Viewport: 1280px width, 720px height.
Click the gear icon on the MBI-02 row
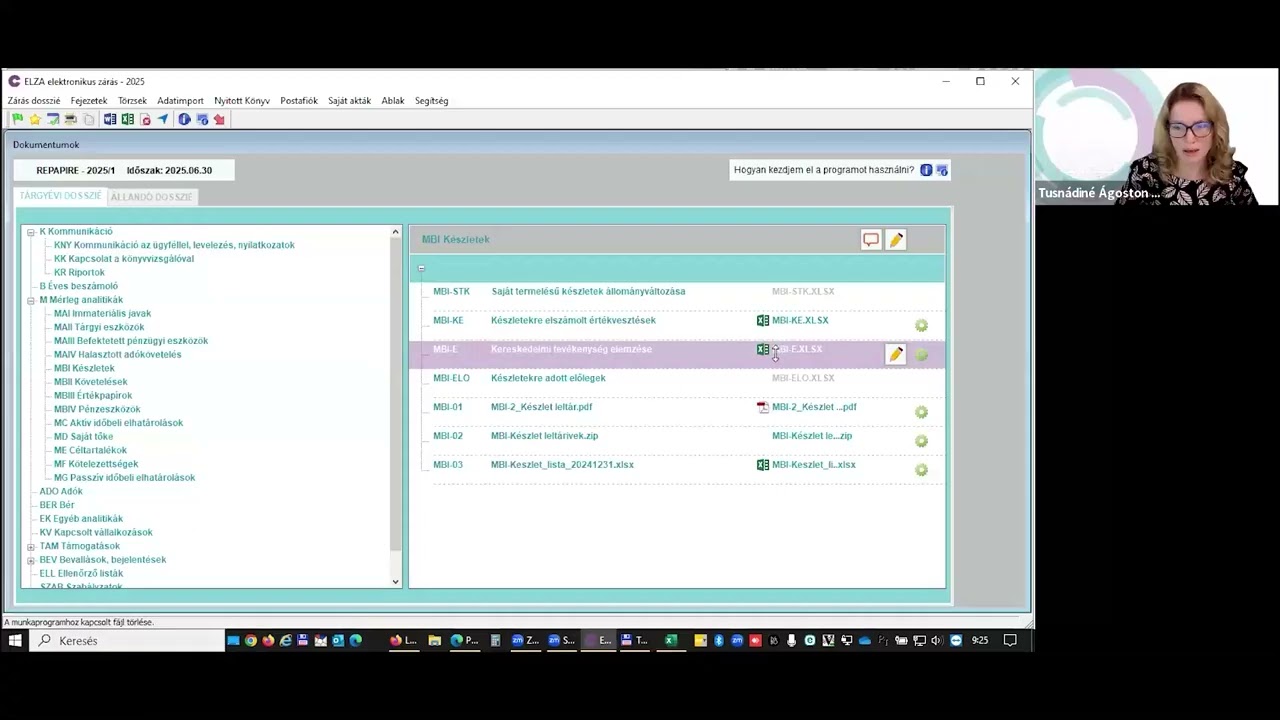point(922,441)
